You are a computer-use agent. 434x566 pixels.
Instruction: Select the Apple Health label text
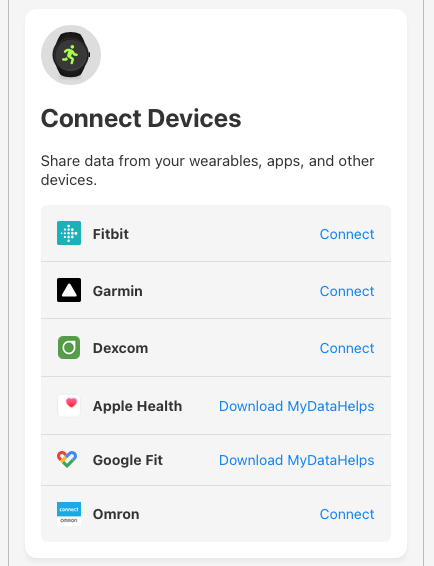[138, 406]
